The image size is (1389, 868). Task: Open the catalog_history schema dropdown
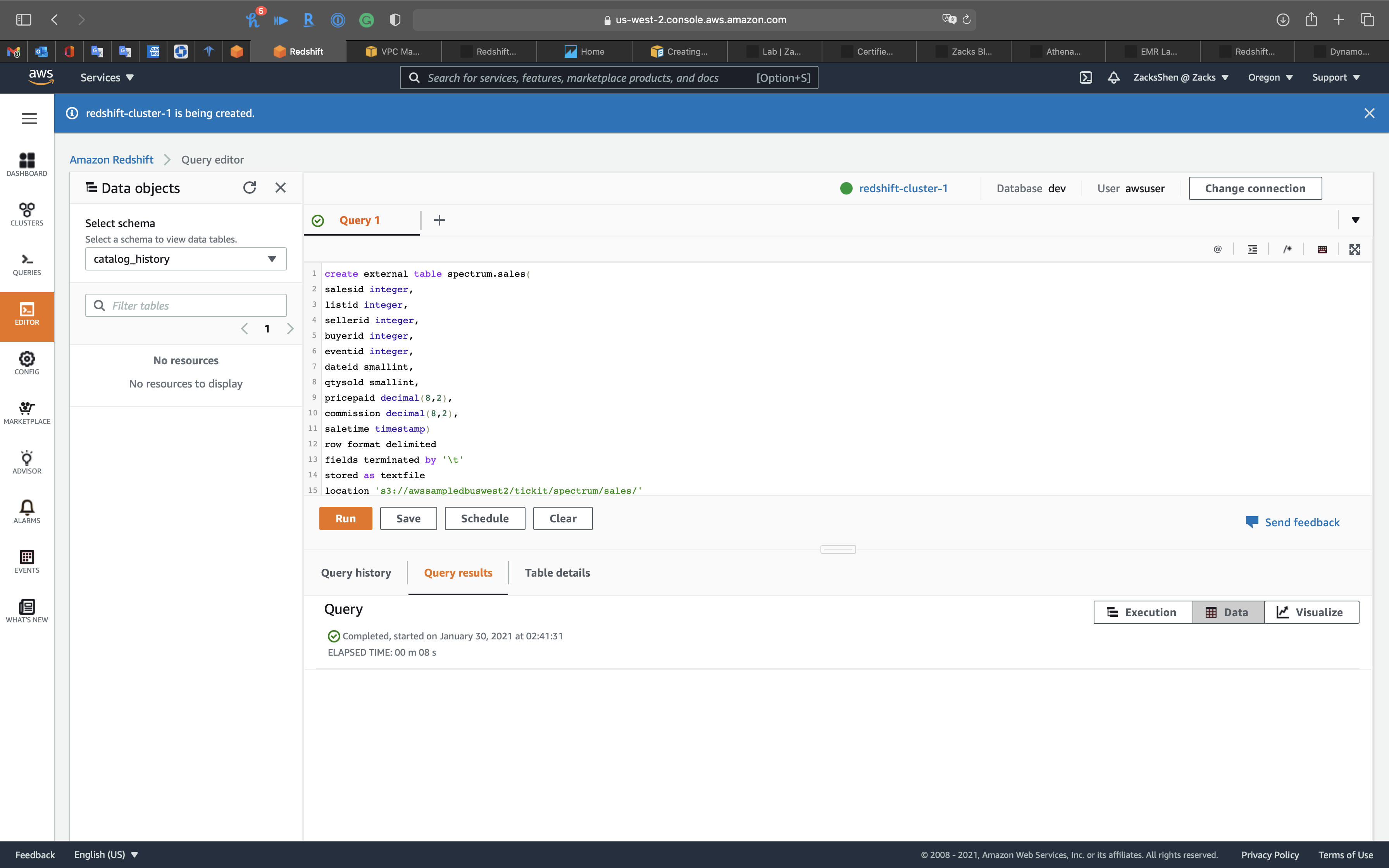pos(185,259)
